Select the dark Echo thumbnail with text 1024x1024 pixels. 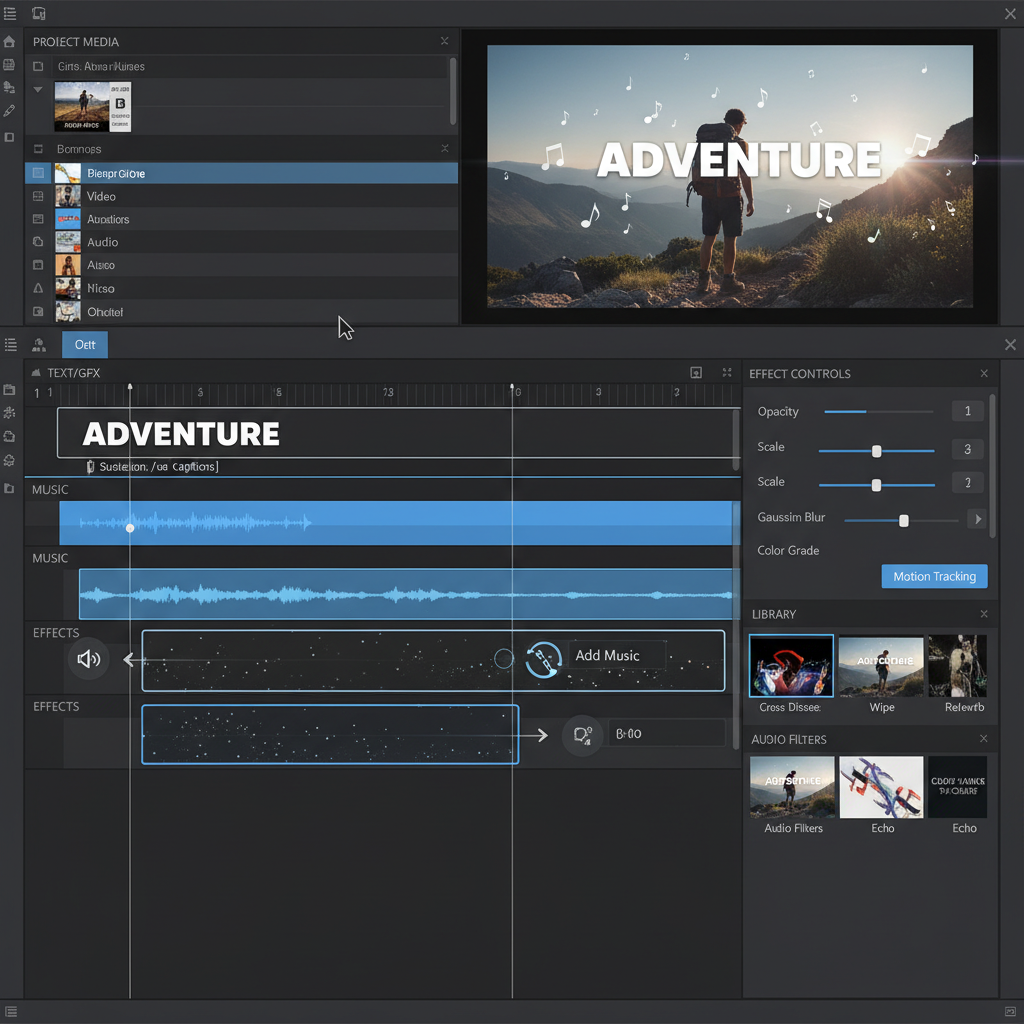point(957,787)
